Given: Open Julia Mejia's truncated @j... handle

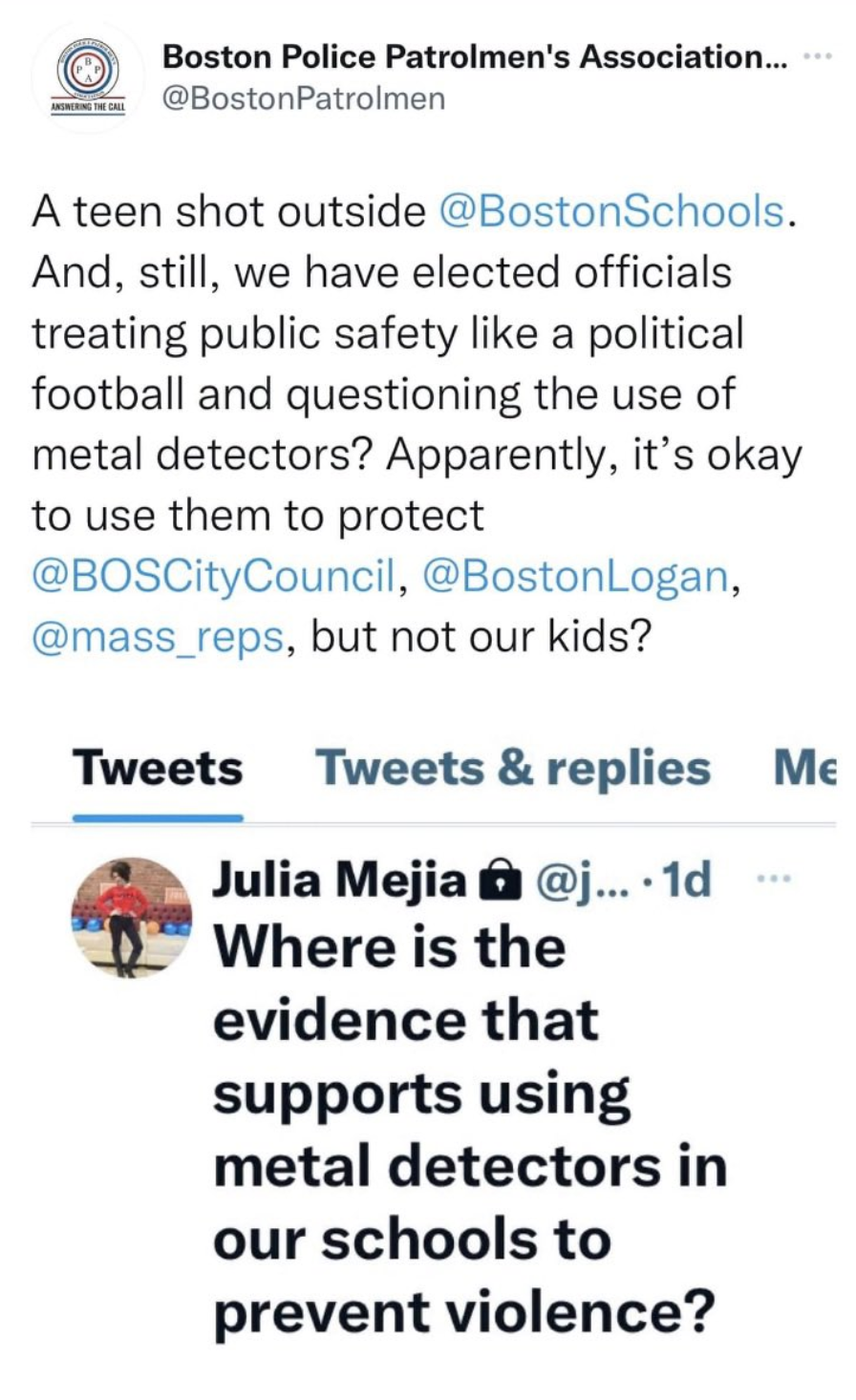Looking at the screenshot, I should pyautogui.click(x=571, y=880).
